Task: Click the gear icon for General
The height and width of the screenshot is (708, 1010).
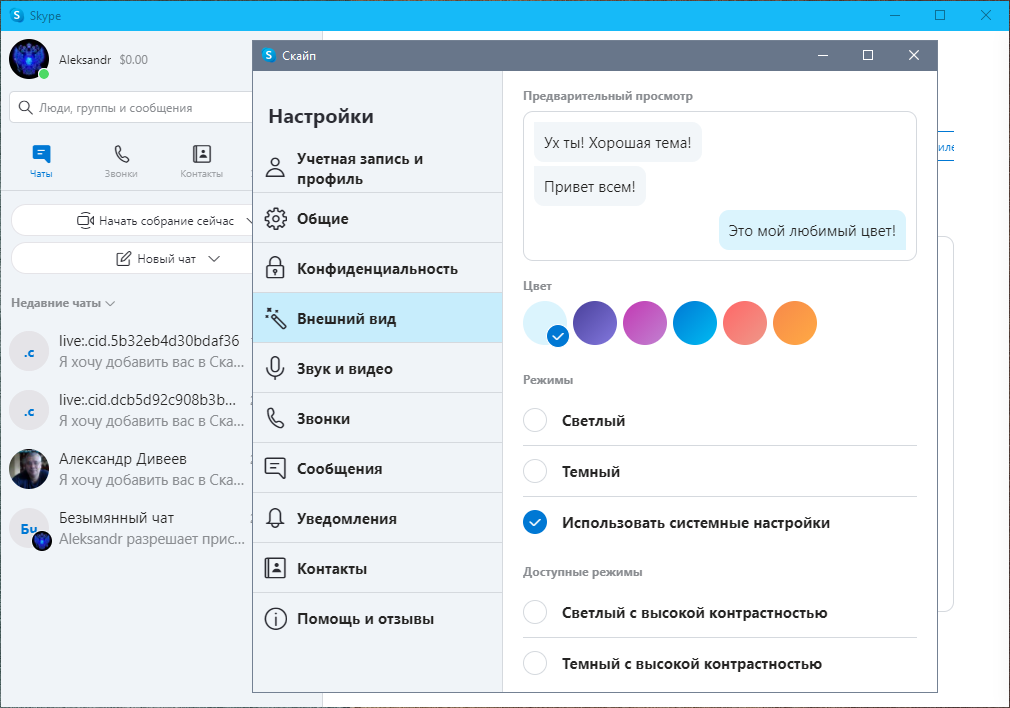Action: [276, 218]
